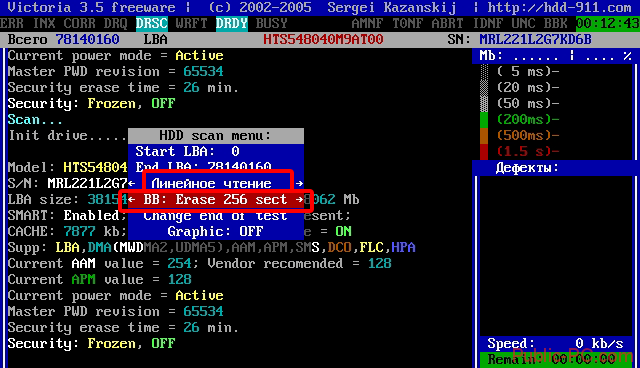Toggle the Graphic: OFF option
The height and width of the screenshot is (368, 640).
coord(216,231)
